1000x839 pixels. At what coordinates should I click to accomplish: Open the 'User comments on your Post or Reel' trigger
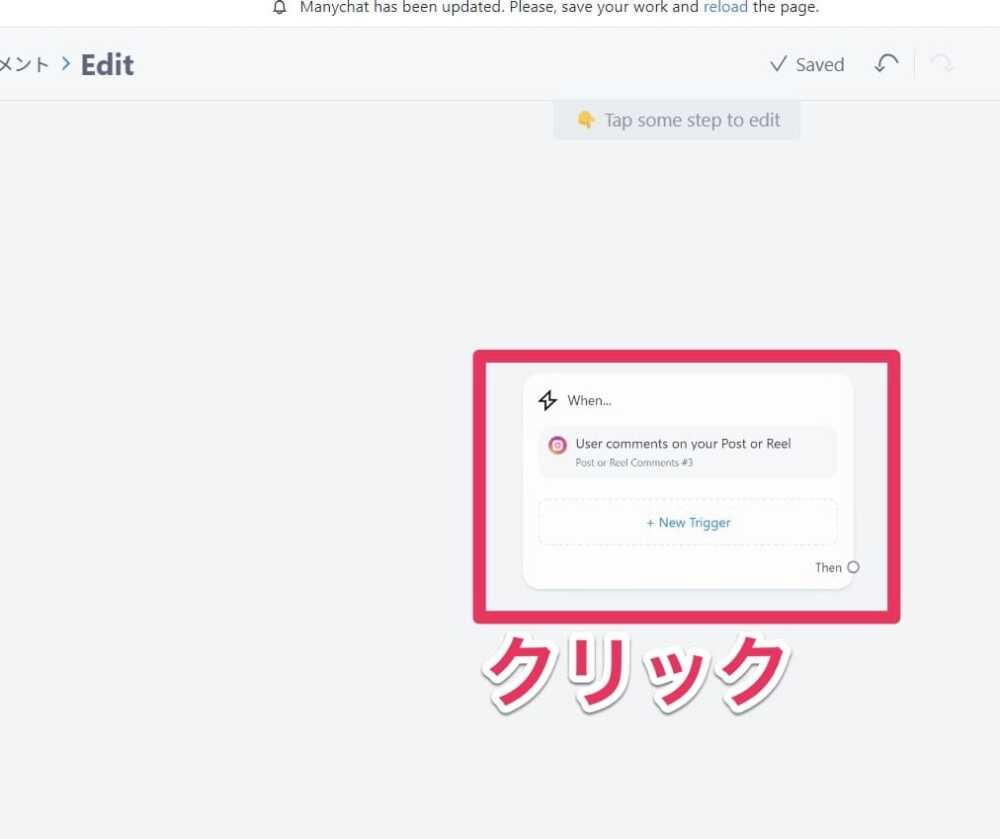[x=683, y=444]
